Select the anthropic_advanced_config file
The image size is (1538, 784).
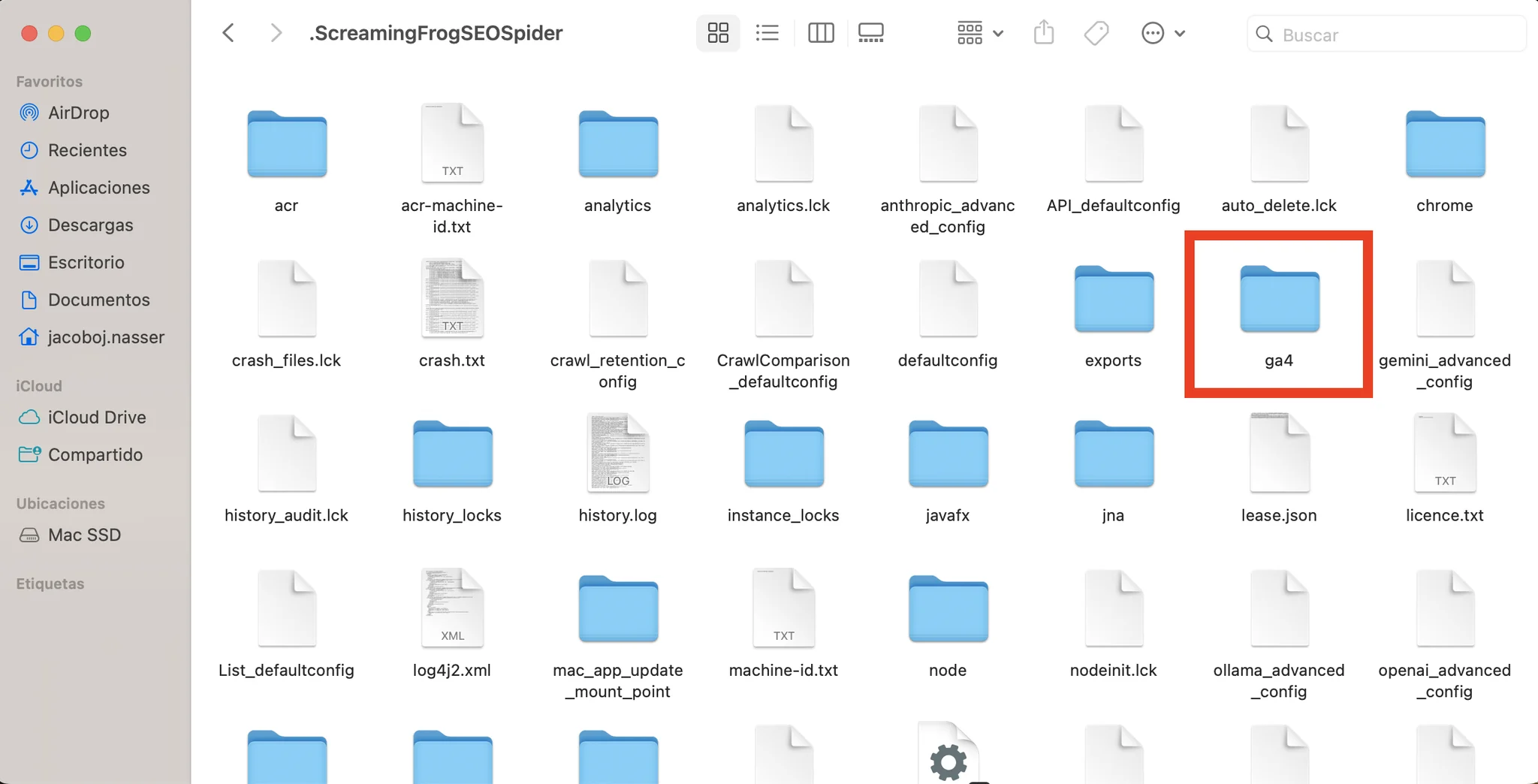(x=948, y=143)
